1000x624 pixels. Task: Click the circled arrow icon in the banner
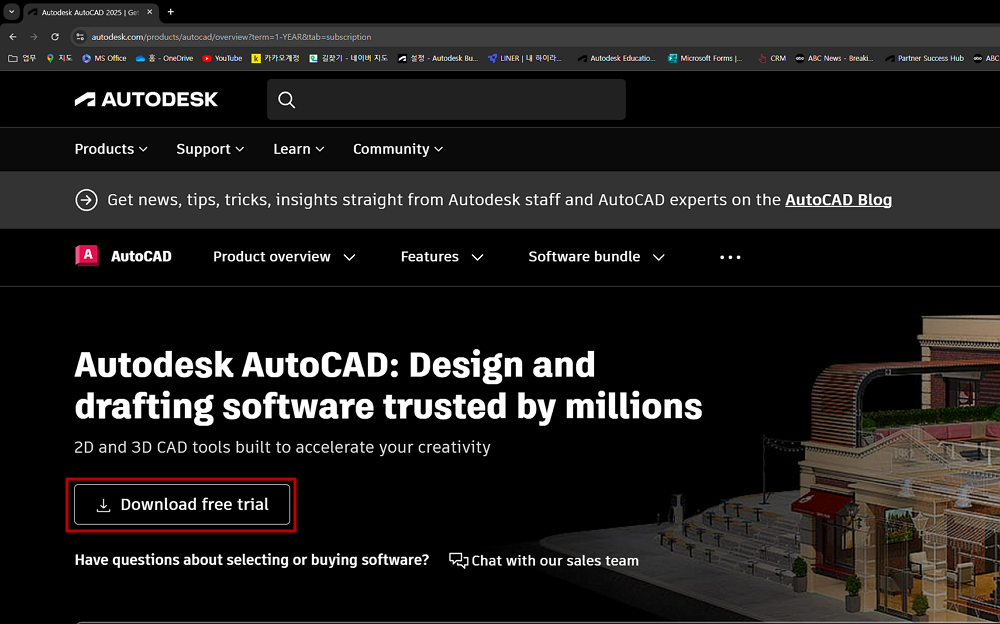pos(86,200)
